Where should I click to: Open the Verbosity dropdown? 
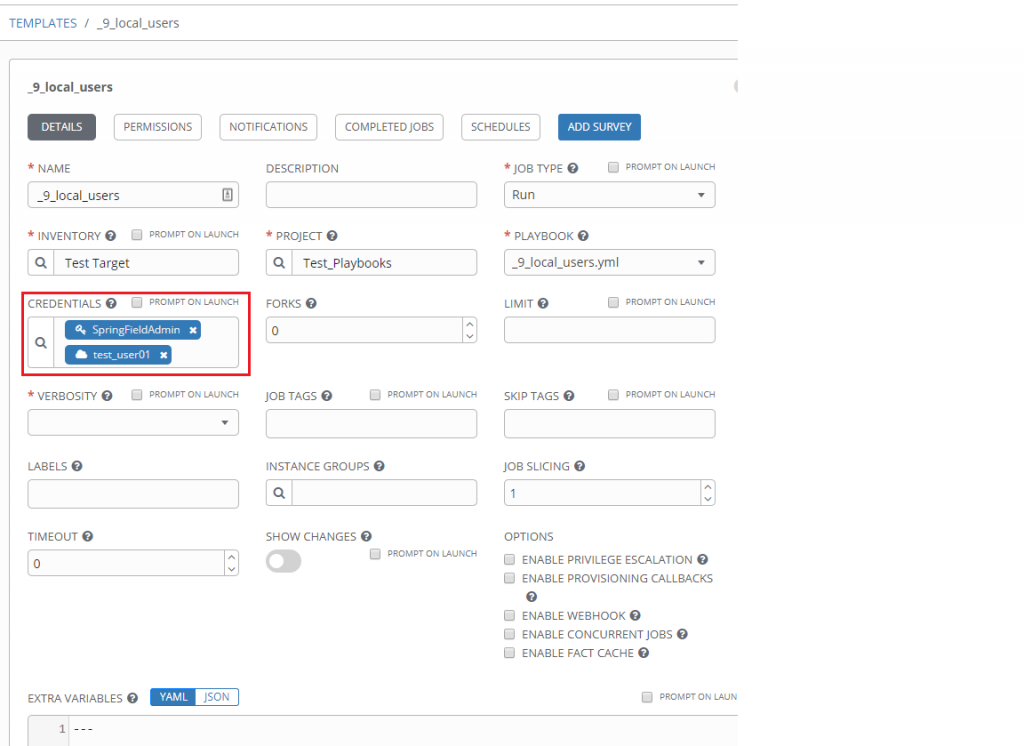[x=133, y=423]
